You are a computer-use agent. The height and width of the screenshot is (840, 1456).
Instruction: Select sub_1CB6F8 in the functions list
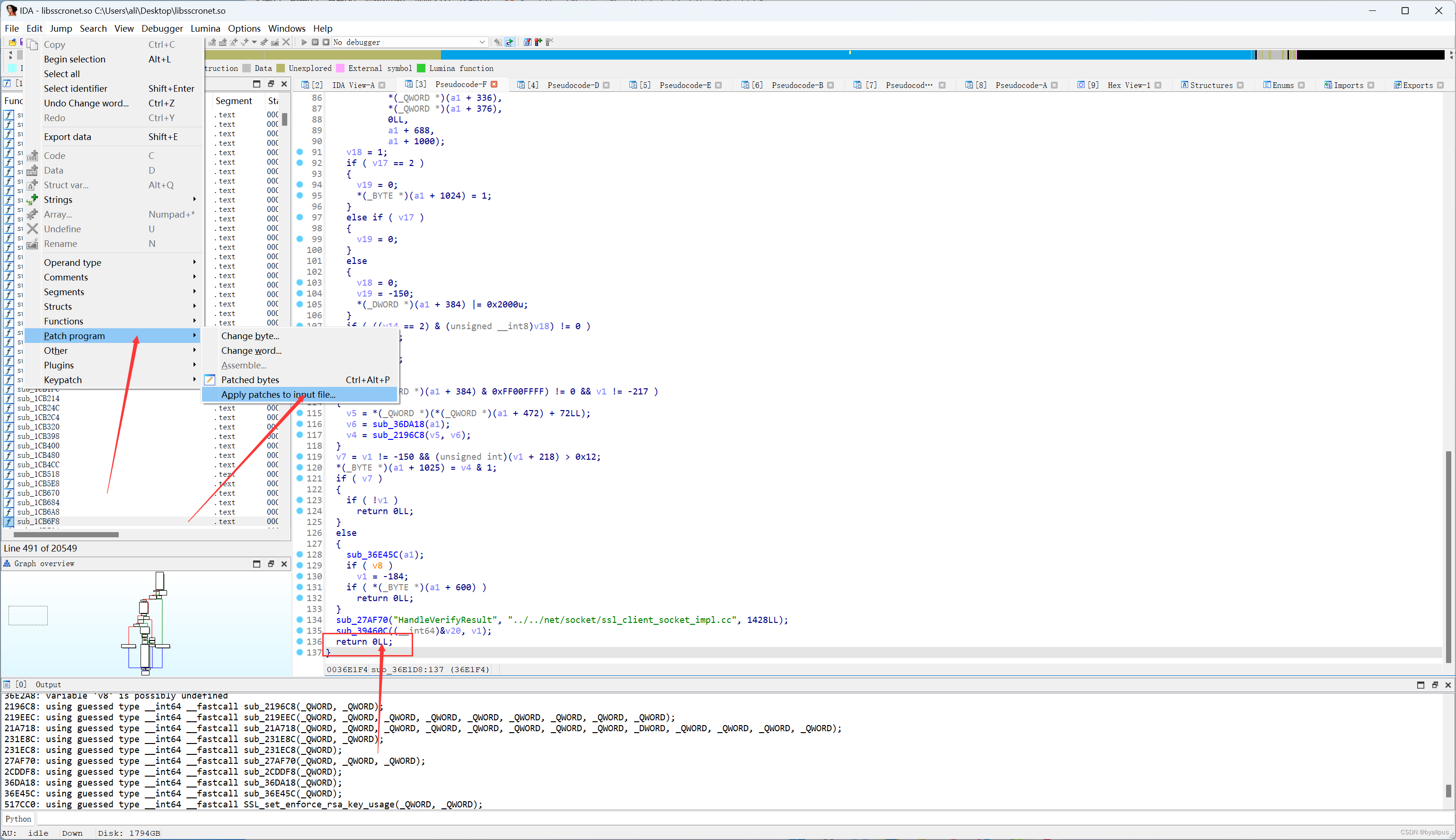(x=38, y=522)
